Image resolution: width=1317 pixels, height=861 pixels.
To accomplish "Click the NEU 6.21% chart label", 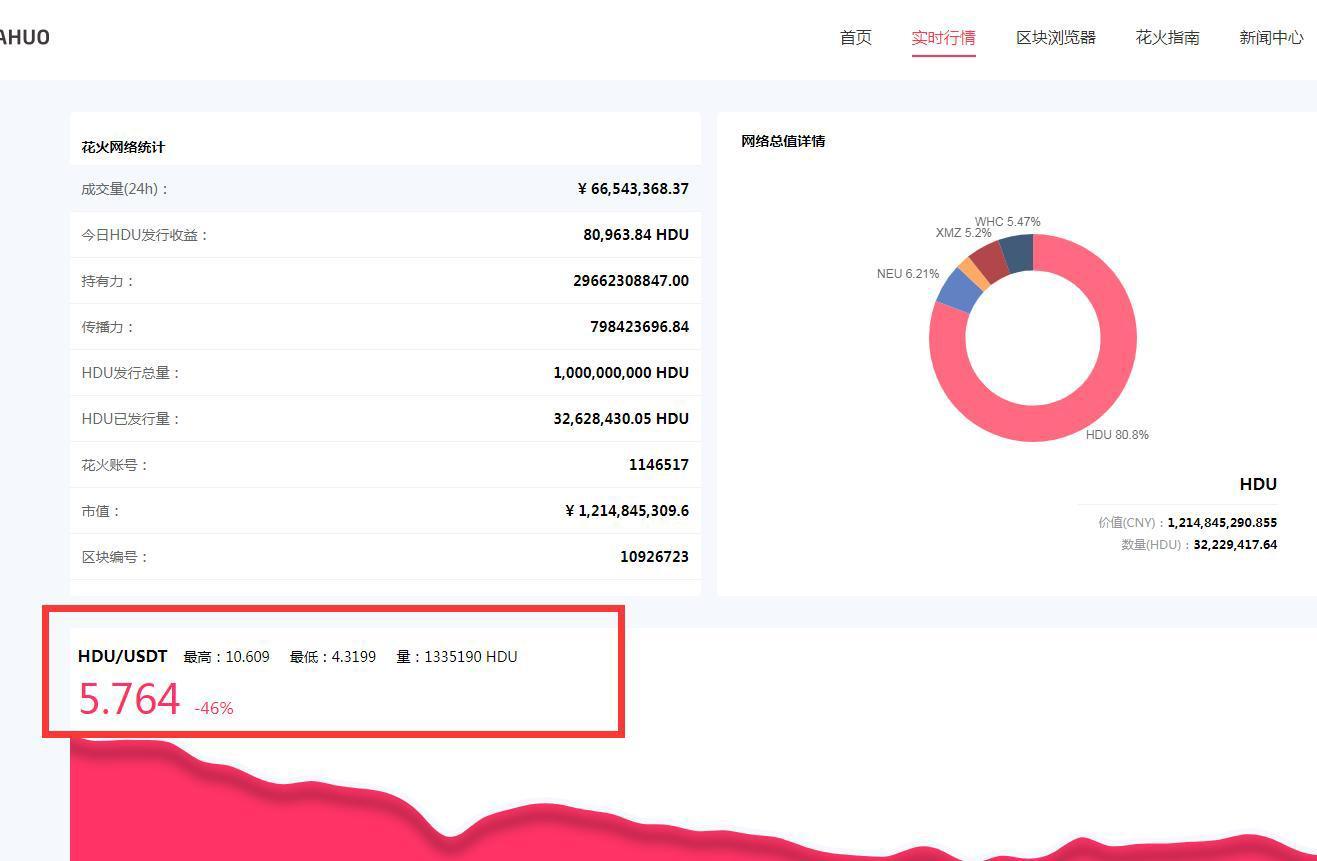I will point(907,274).
